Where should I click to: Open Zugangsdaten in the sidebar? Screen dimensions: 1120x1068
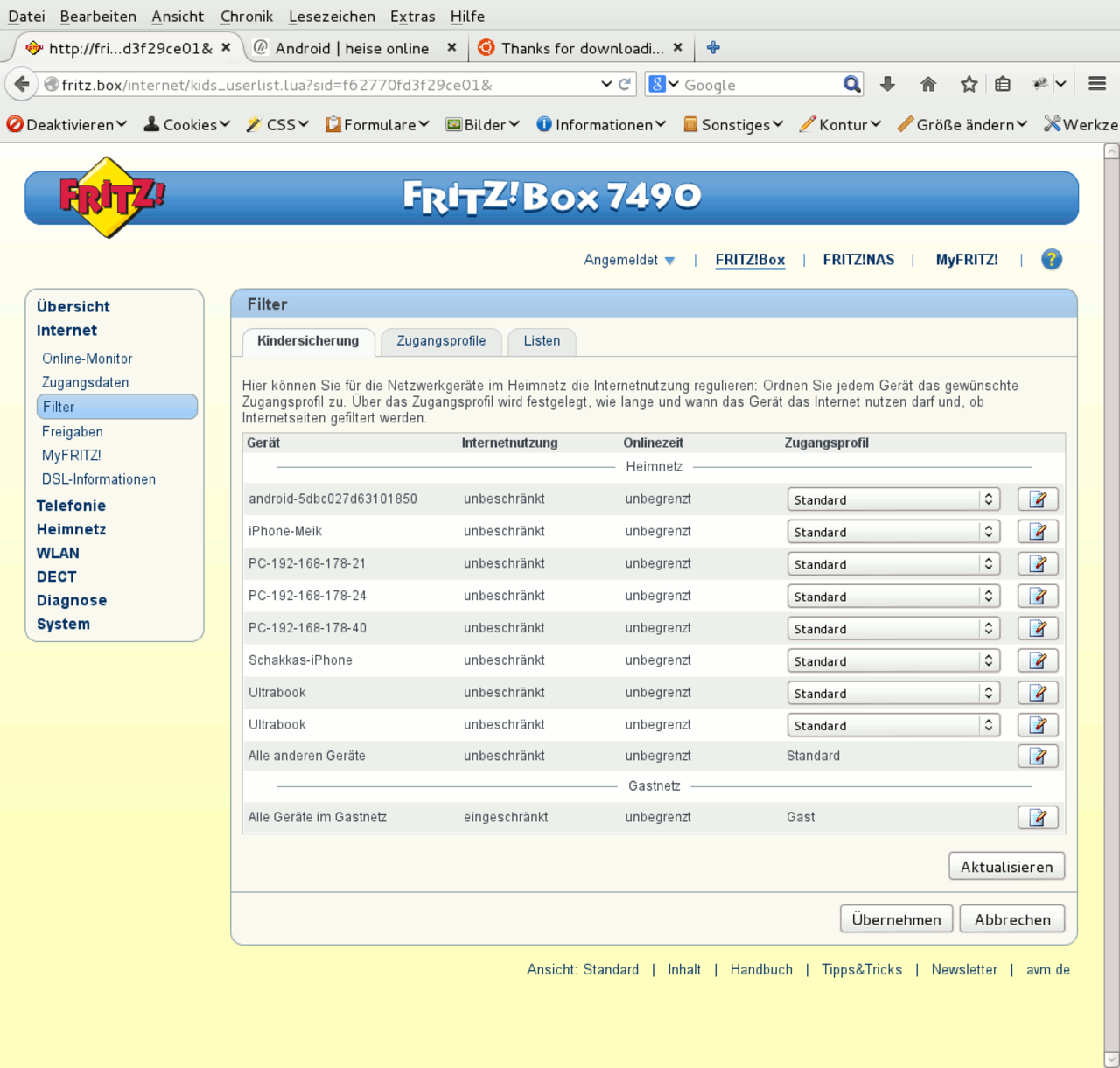(86, 382)
